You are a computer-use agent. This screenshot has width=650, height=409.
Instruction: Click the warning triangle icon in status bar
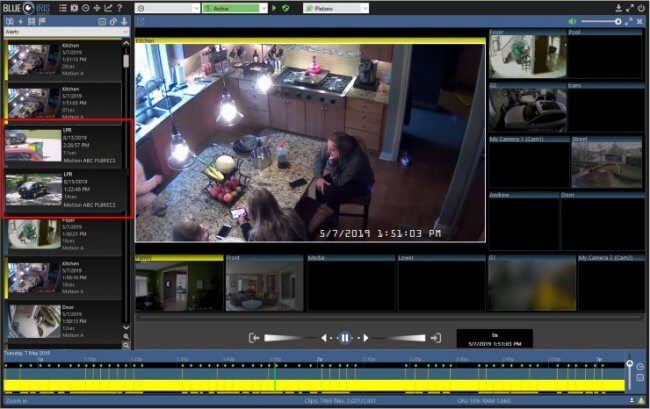click(641, 401)
